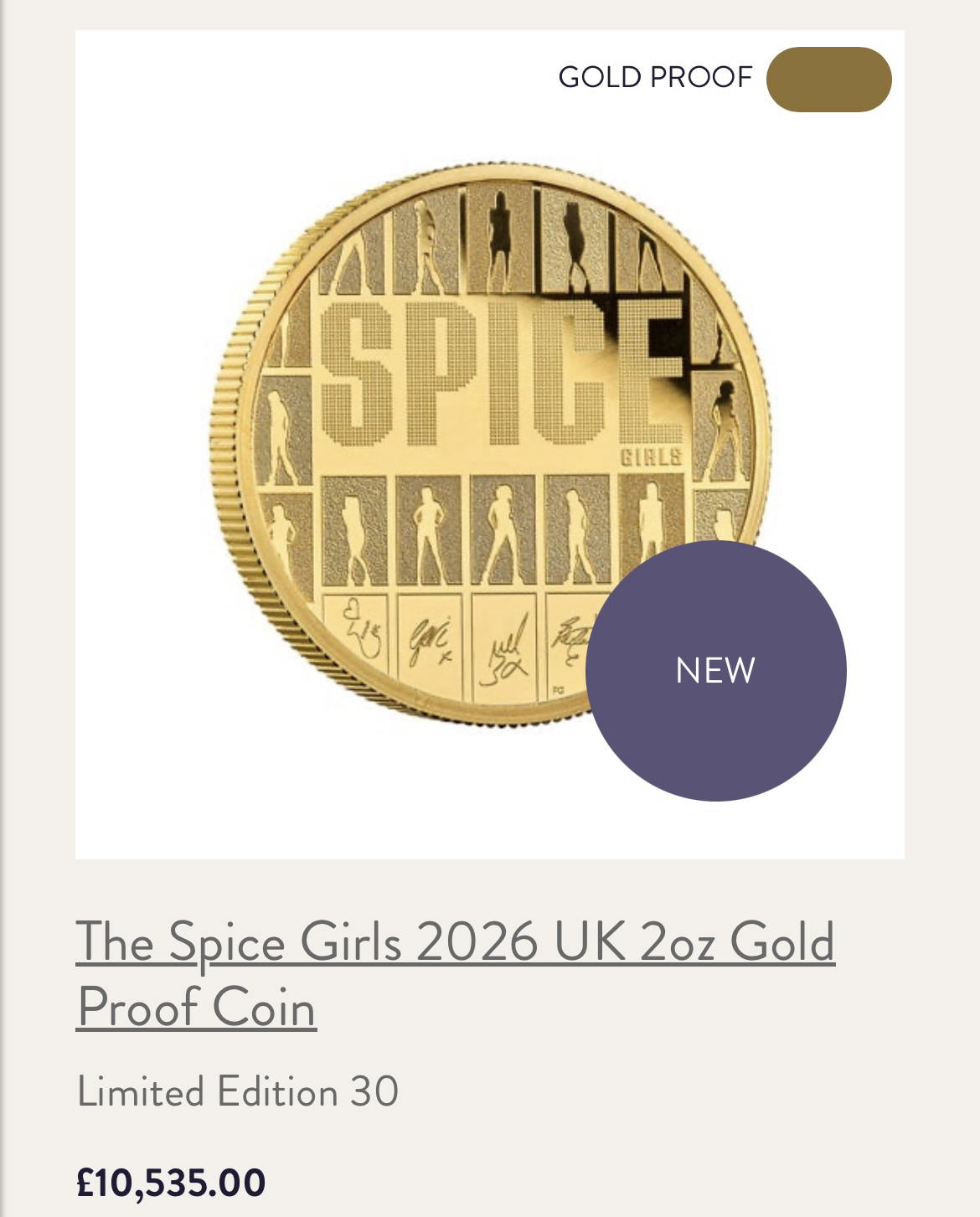Click the large SPICE lettering on coin
Viewport: 980px width, 1217px height.
(494, 373)
